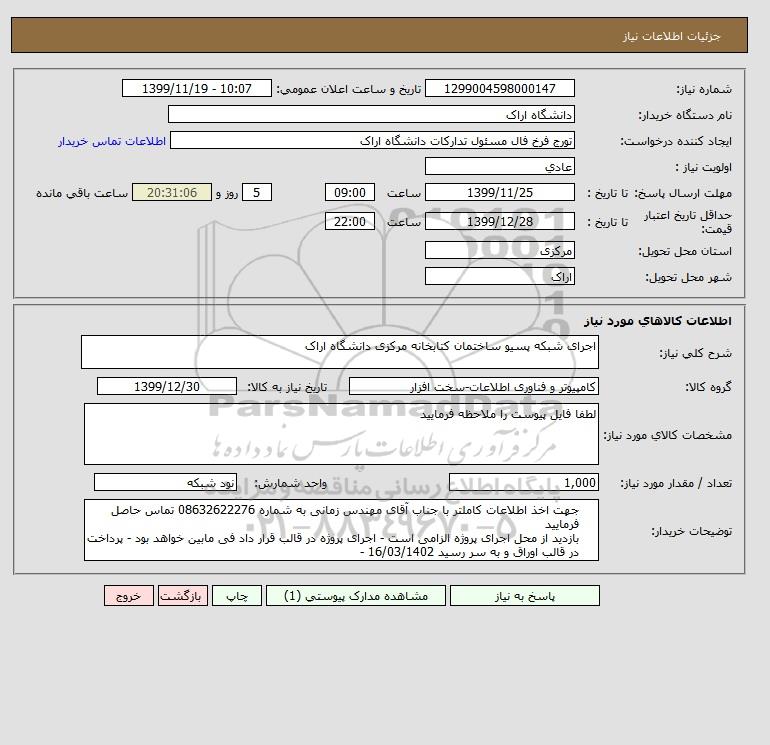Click the unit field نود شبکه
Image resolution: width=770 pixels, height=745 pixels.
[165, 482]
